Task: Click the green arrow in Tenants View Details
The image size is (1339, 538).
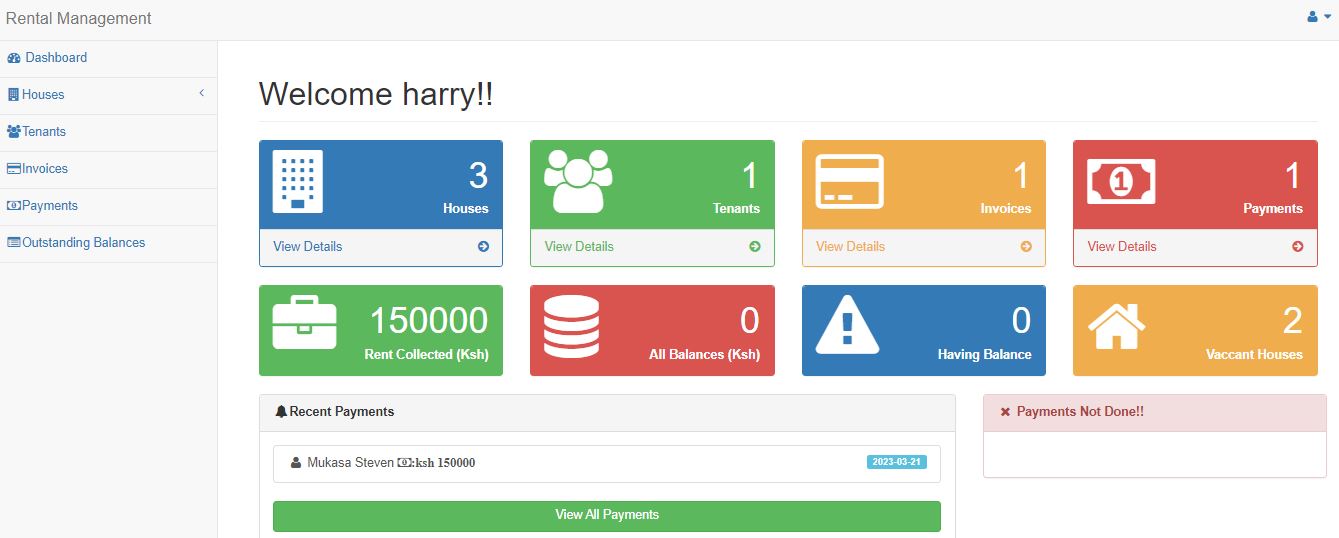Action: coord(755,246)
